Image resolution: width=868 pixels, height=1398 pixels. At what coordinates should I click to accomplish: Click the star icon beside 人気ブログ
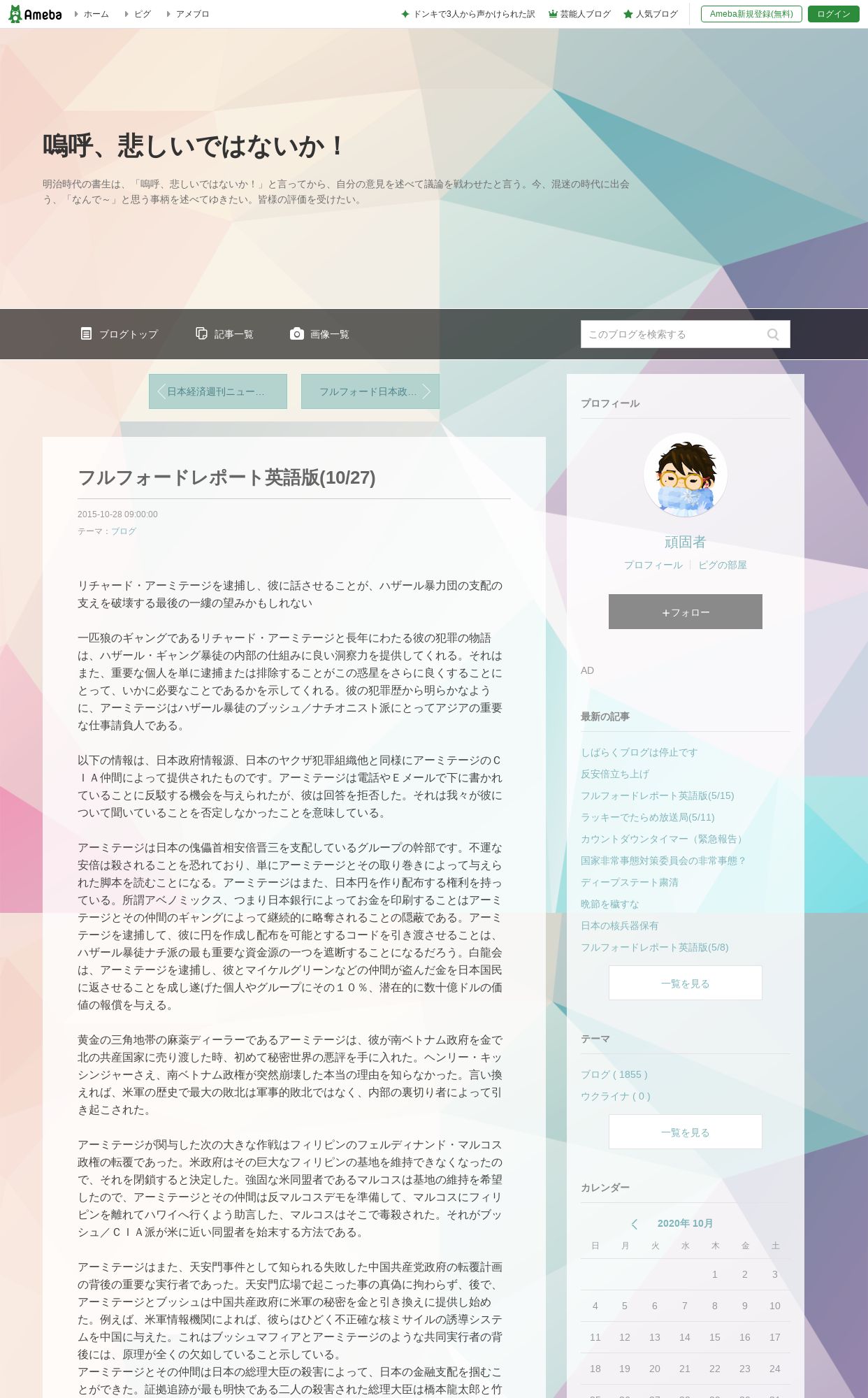click(x=628, y=14)
